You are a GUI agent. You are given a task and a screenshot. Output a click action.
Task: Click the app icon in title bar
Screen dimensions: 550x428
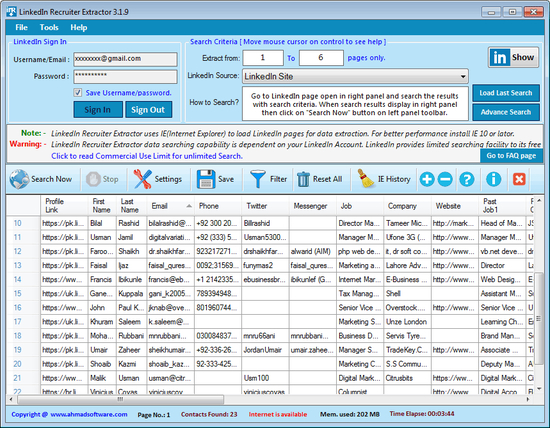coord(11,12)
